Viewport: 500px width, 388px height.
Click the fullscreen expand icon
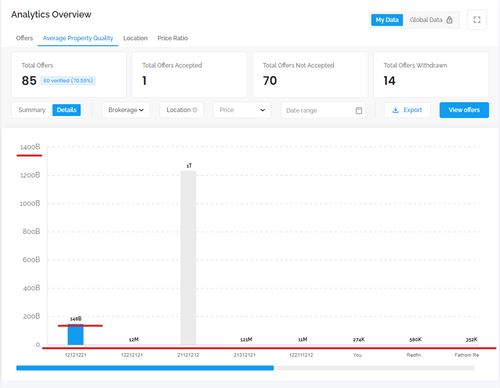477,20
